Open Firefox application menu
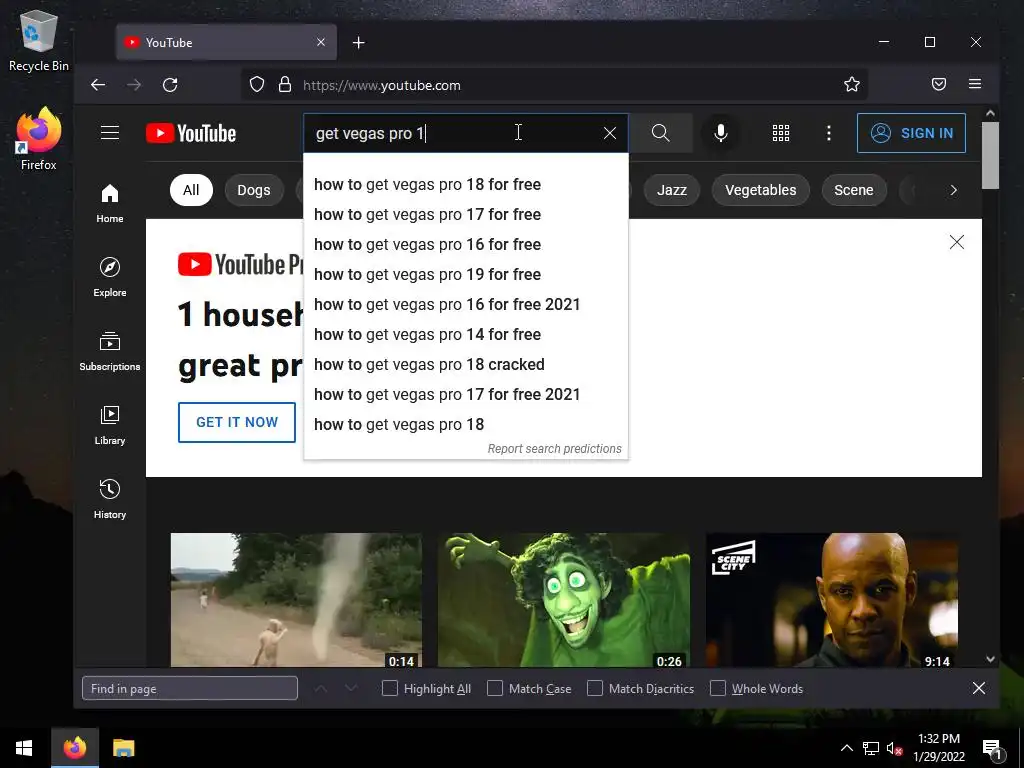This screenshot has width=1024, height=768. point(975,84)
